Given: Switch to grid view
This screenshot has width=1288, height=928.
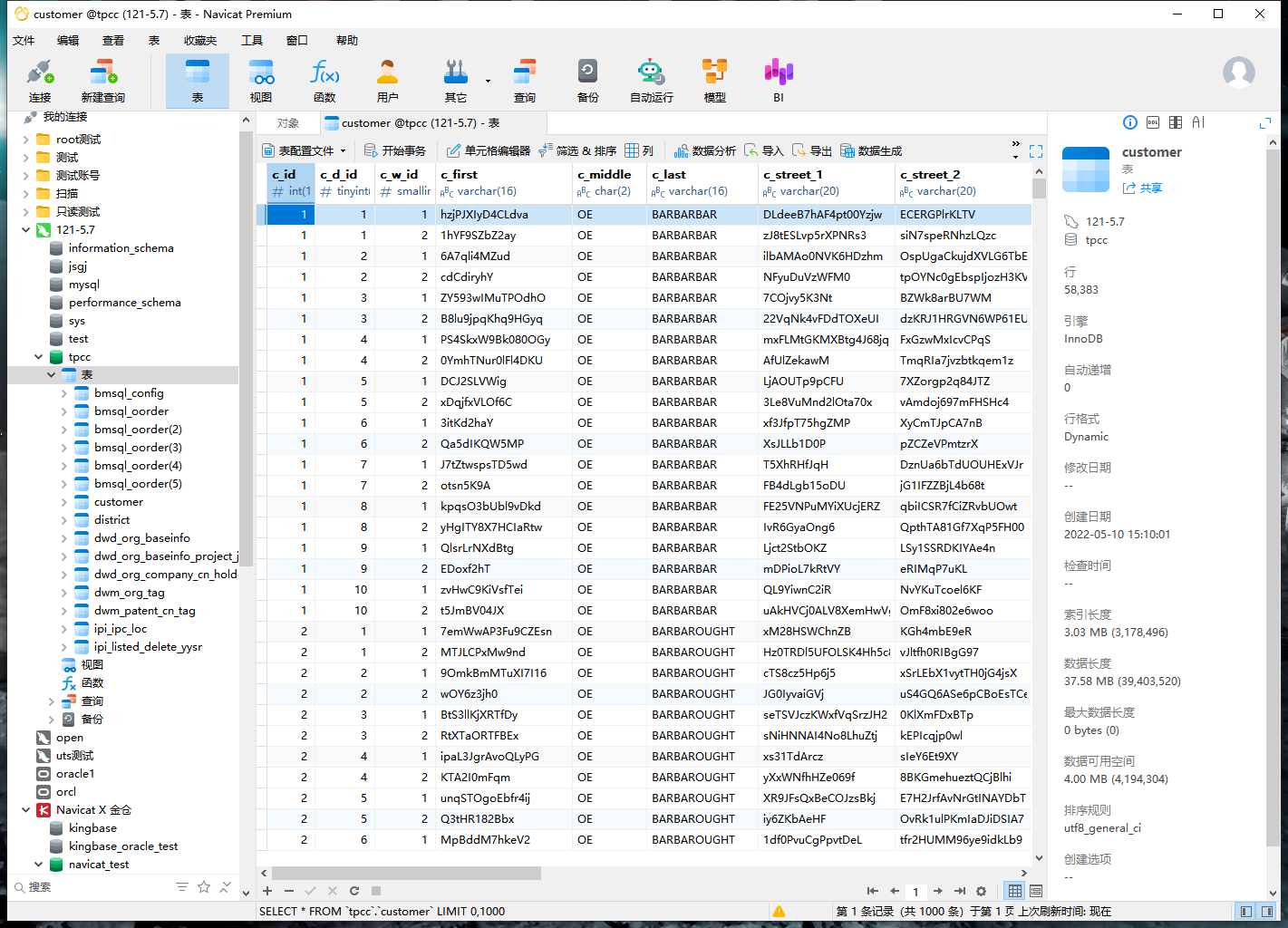Looking at the screenshot, I should coord(1015,891).
